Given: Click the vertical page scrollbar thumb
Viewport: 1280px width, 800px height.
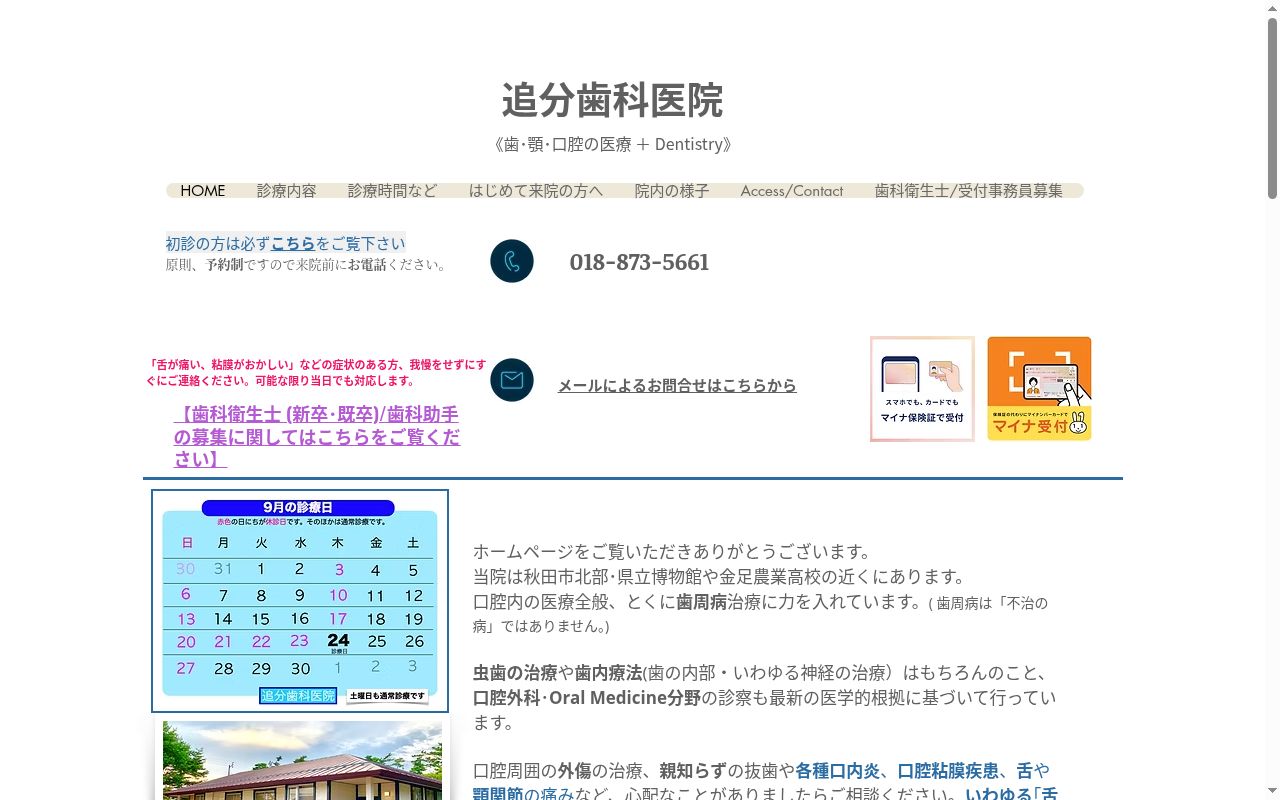Looking at the screenshot, I should (1272, 108).
